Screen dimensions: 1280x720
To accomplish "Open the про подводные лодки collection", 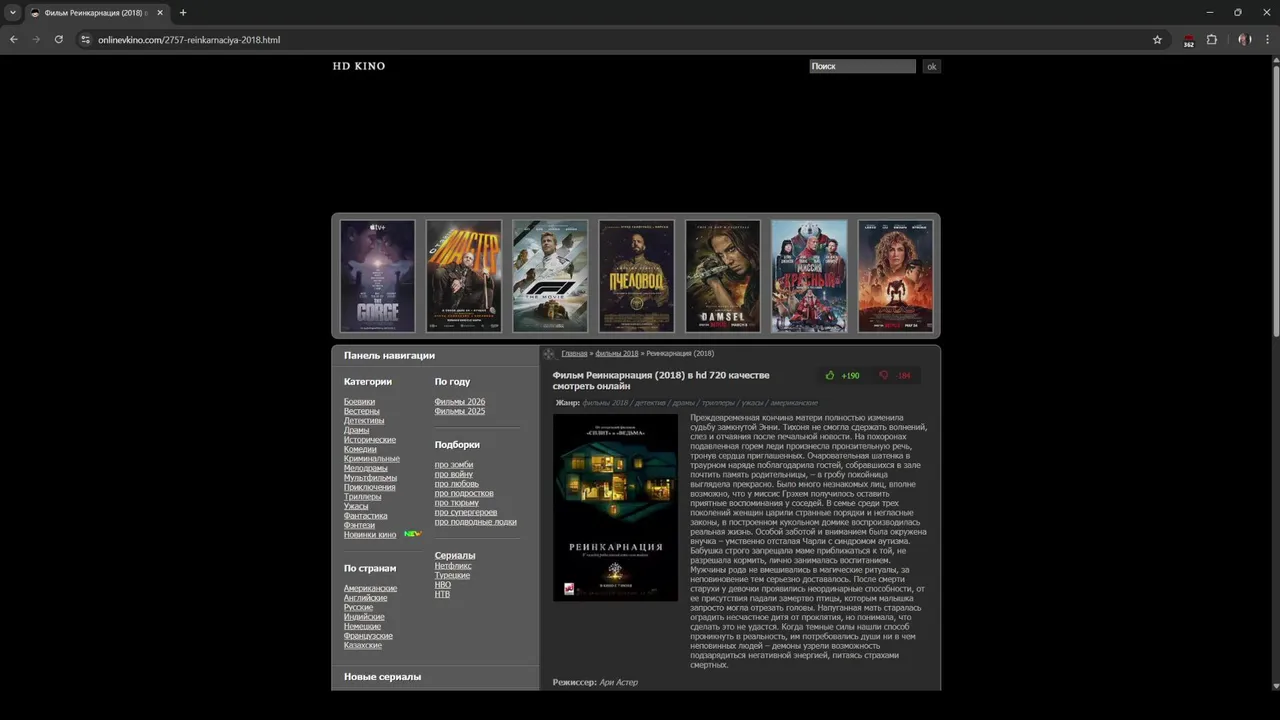I will (476, 522).
